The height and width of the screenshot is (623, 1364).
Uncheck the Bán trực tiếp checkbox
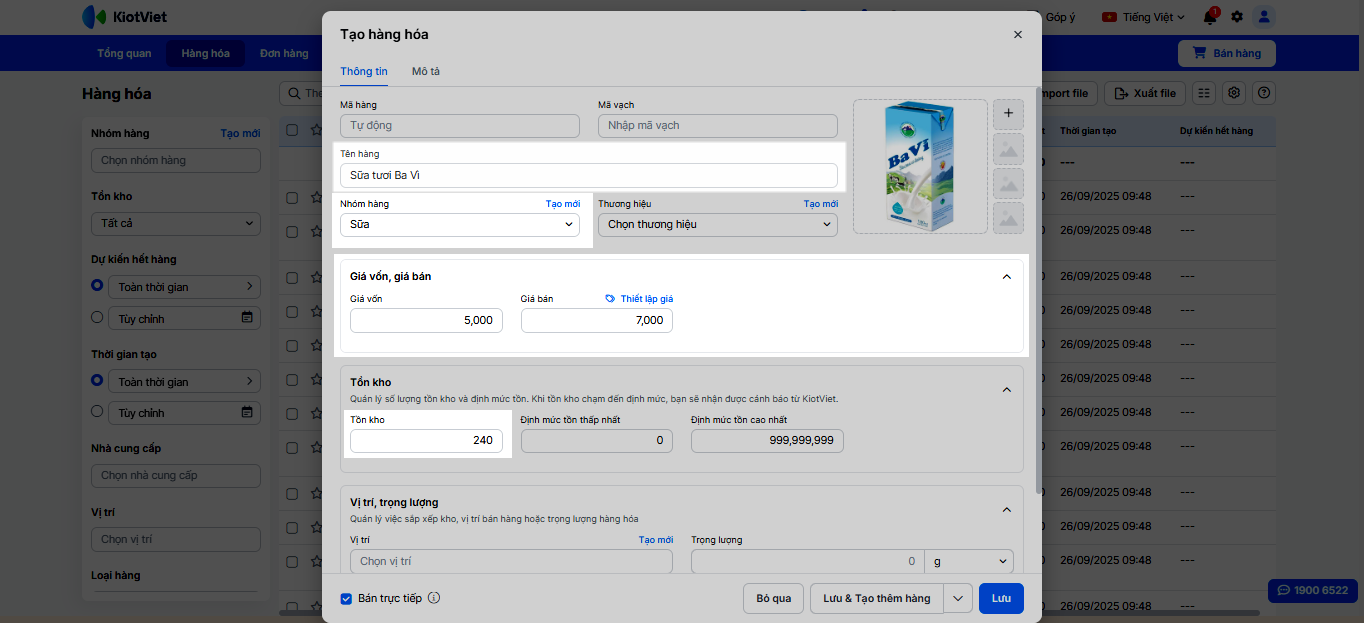coord(346,599)
